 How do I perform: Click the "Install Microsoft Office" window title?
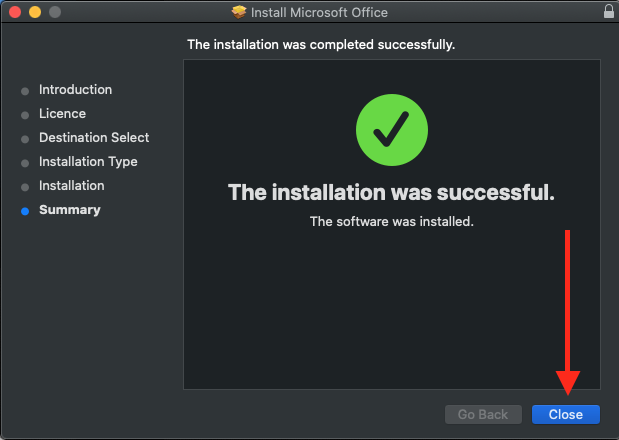(x=320, y=13)
